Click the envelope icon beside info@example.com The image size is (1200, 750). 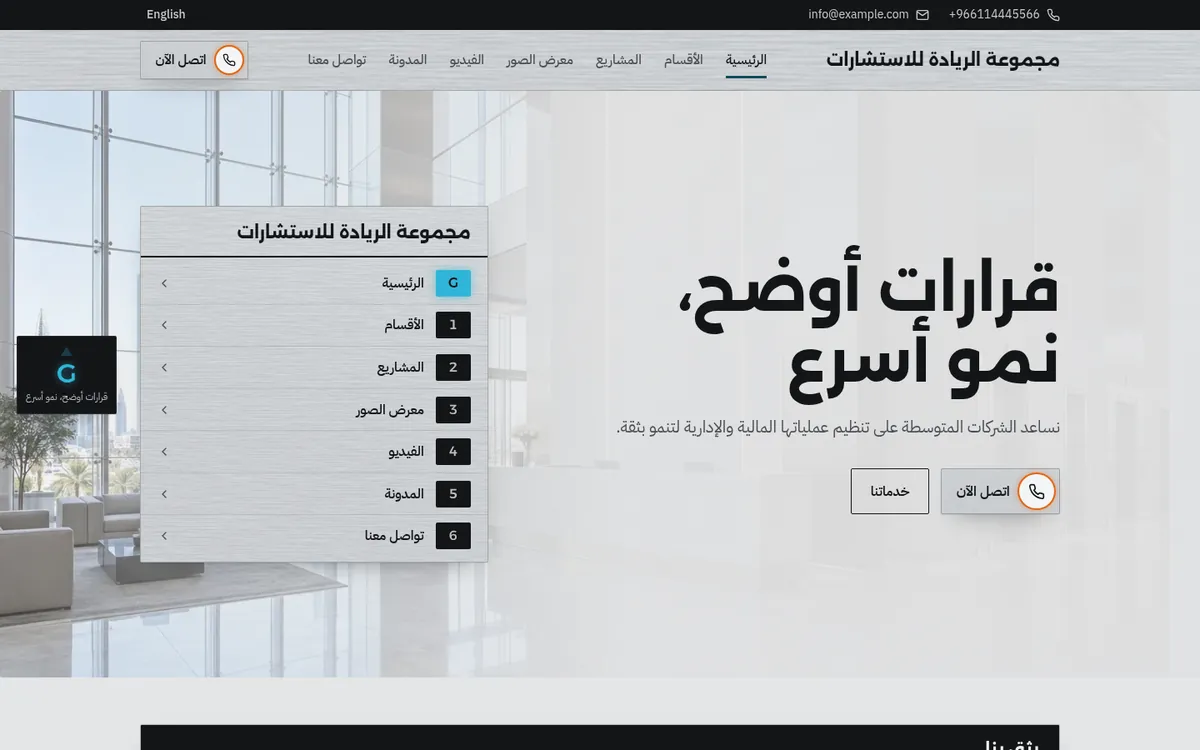tap(922, 15)
